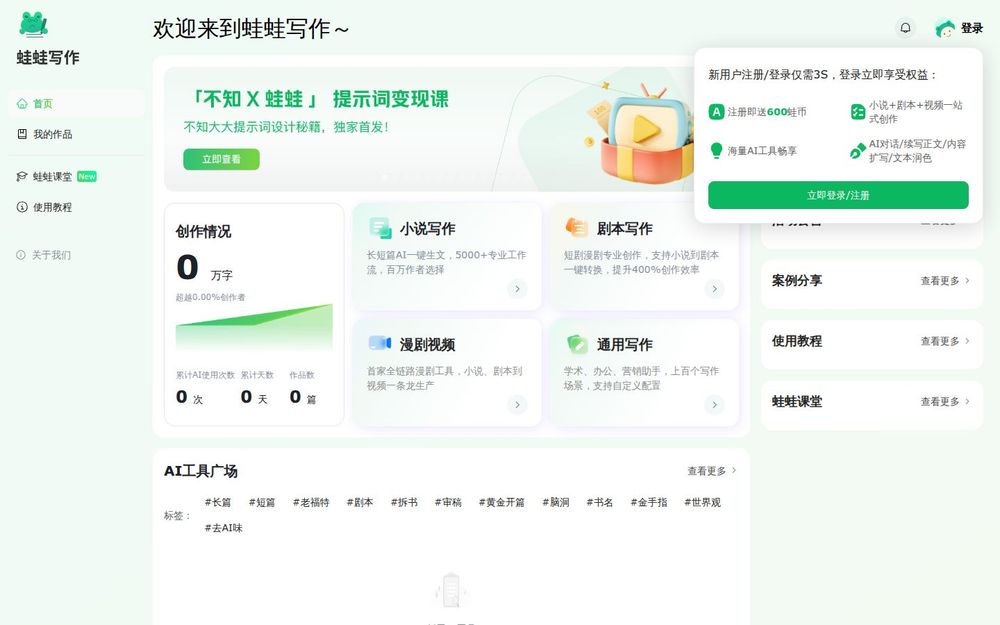
Task: Click the 剧本写作 title
Action: 624,228
